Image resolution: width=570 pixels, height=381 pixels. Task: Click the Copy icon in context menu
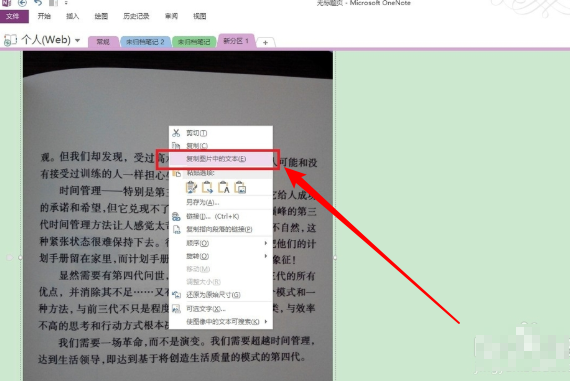click(x=176, y=145)
